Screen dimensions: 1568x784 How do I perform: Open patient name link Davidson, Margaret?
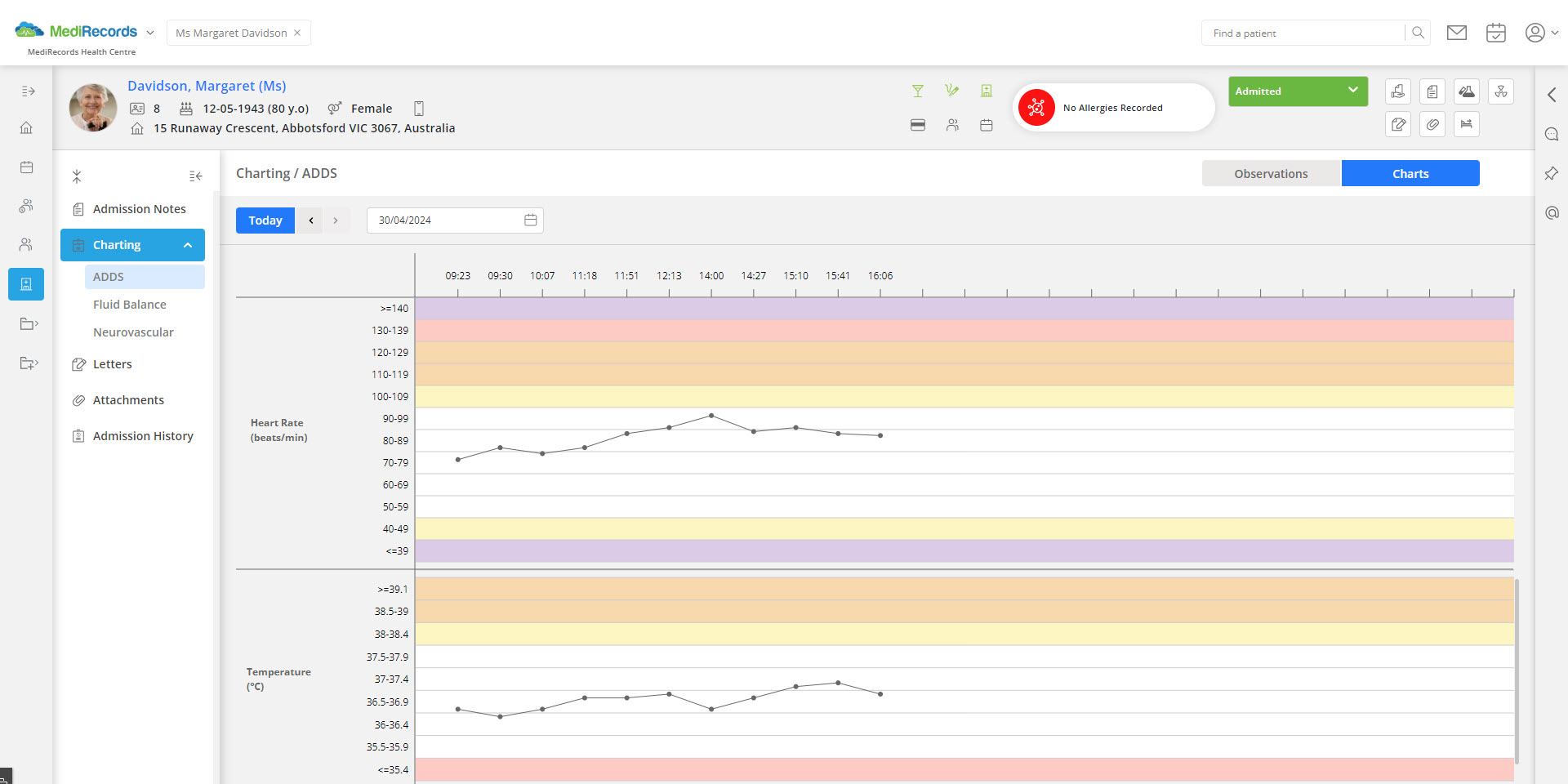point(207,86)
